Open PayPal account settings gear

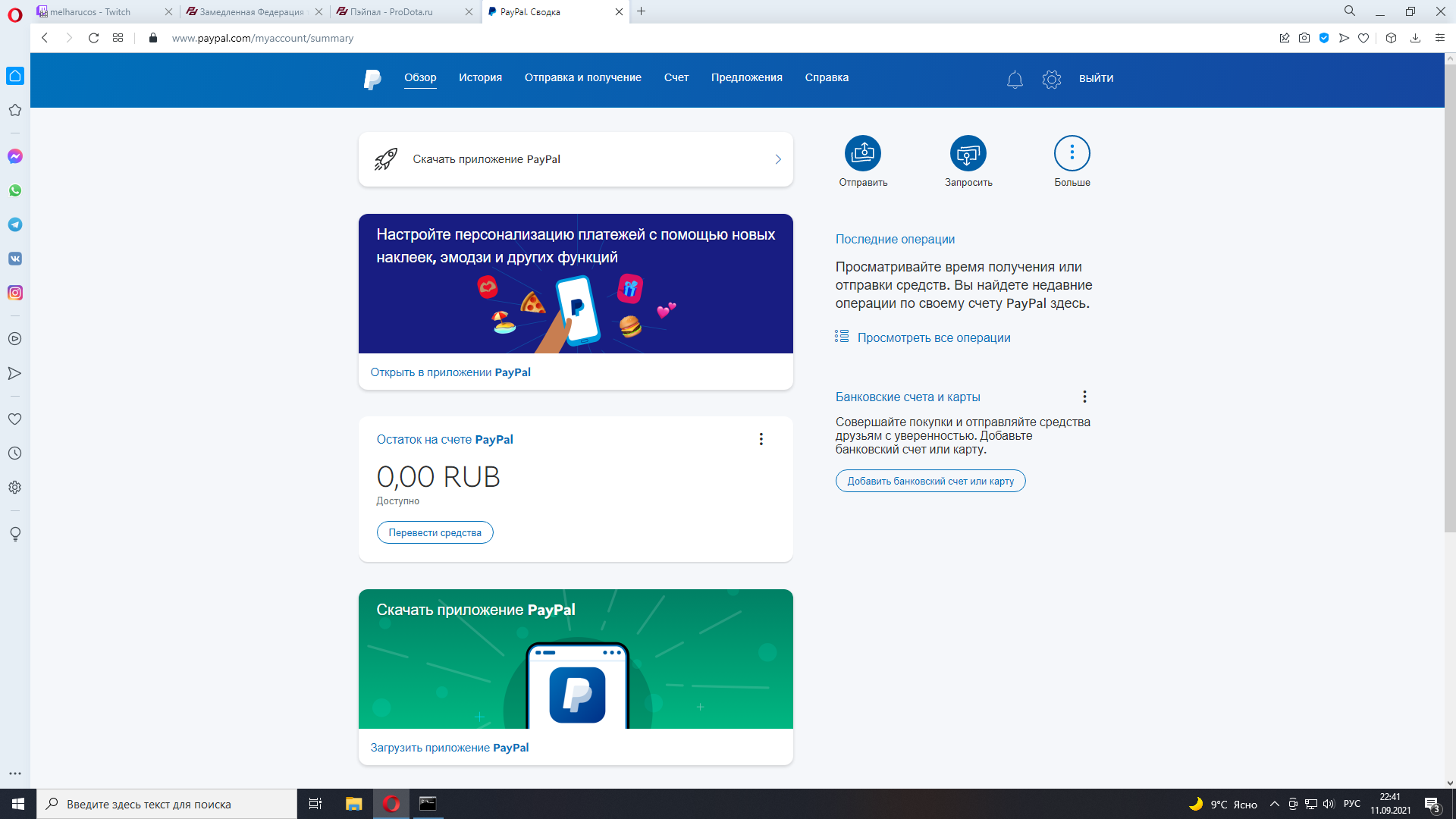(1051, 79)
